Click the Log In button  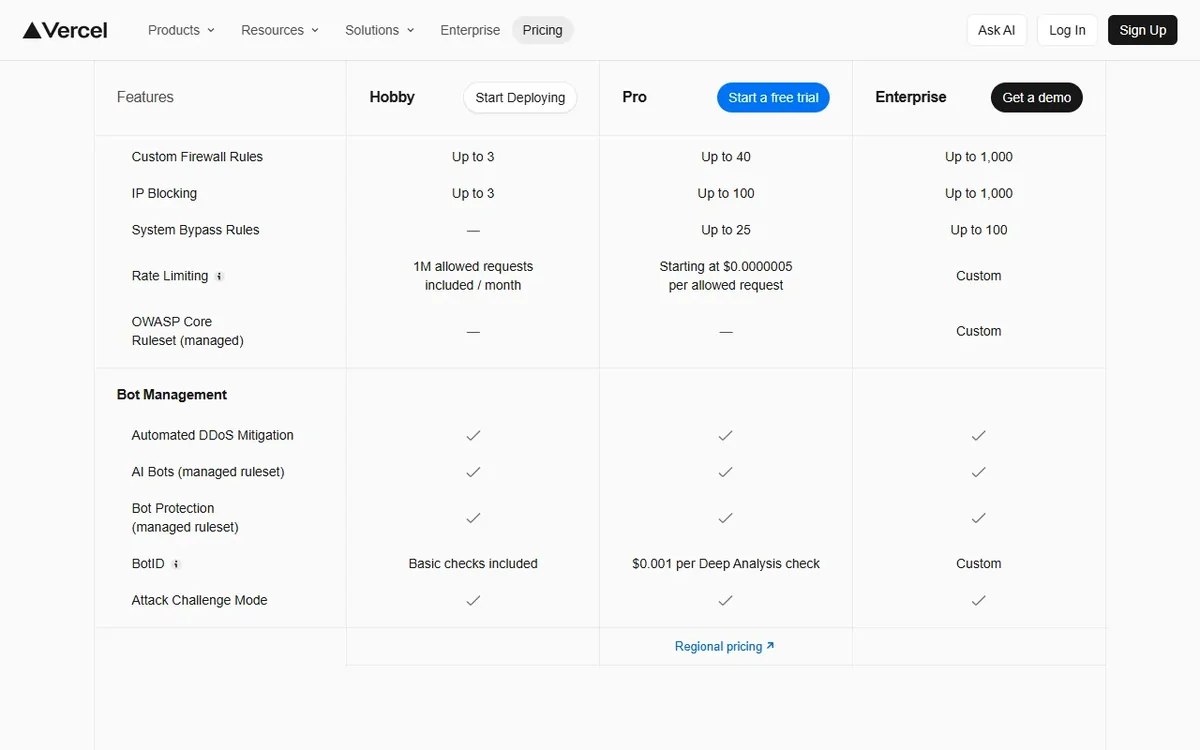point(1067,30)
